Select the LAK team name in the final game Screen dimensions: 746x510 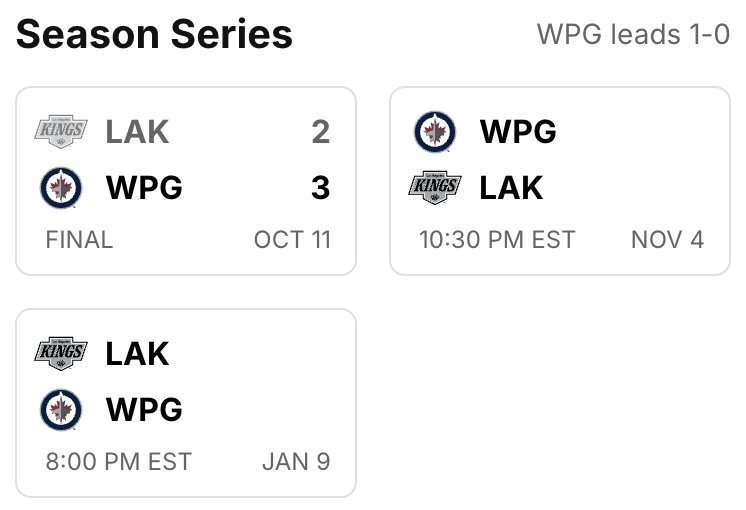click(137, 131)
